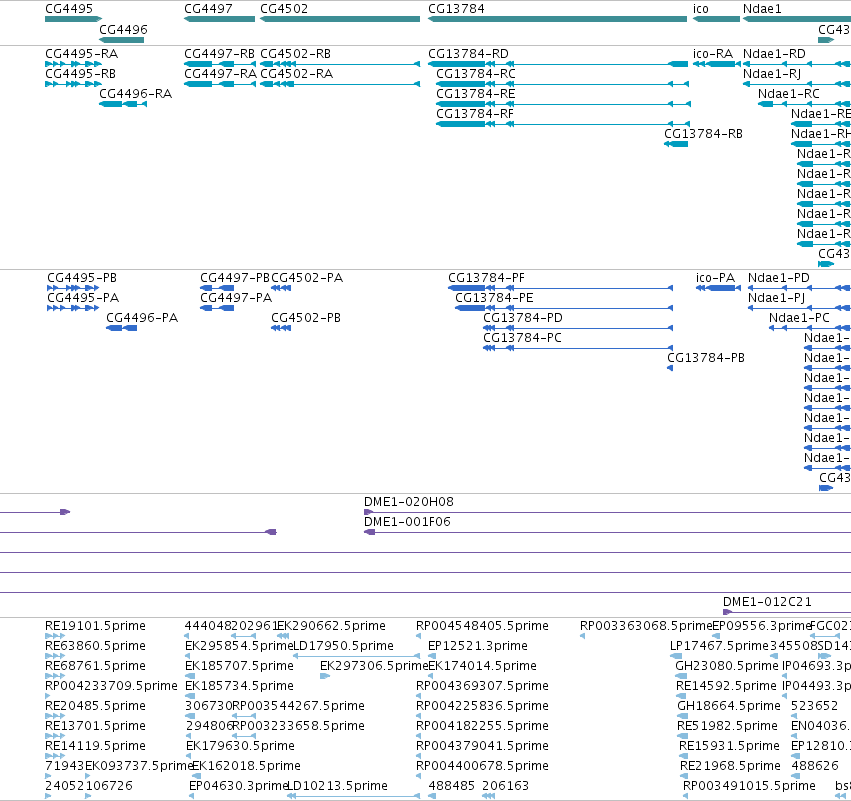The height and width of the screenshot is (801, 851).
Task: Click EST RP004233709.5prime
Action: (x=111, y=686)
